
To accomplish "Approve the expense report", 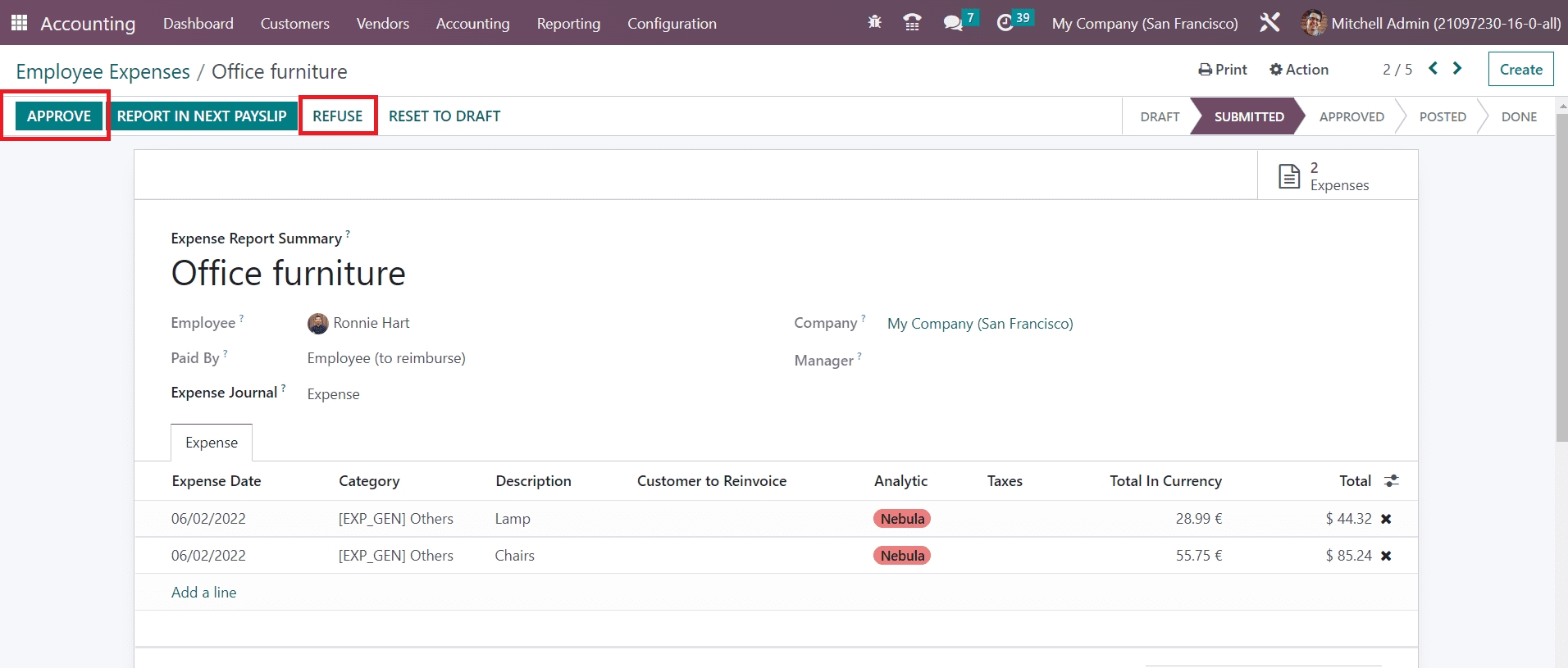I will (x=59, y=116).
